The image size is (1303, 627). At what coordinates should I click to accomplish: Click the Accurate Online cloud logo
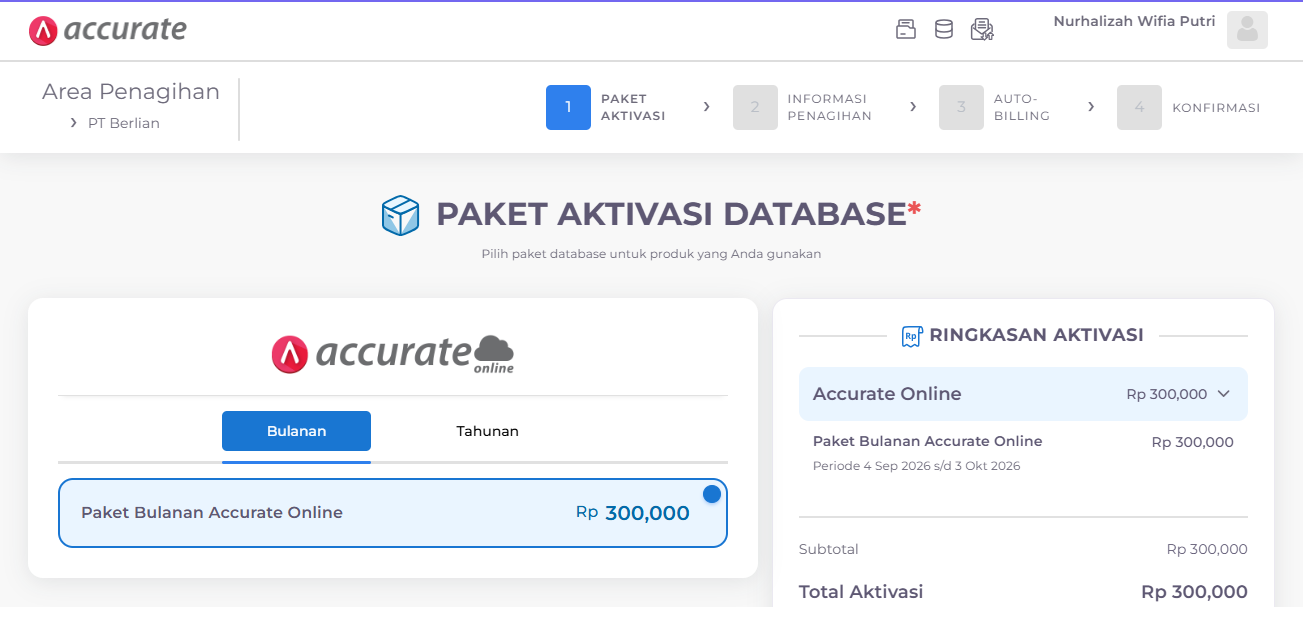[393, 354]
